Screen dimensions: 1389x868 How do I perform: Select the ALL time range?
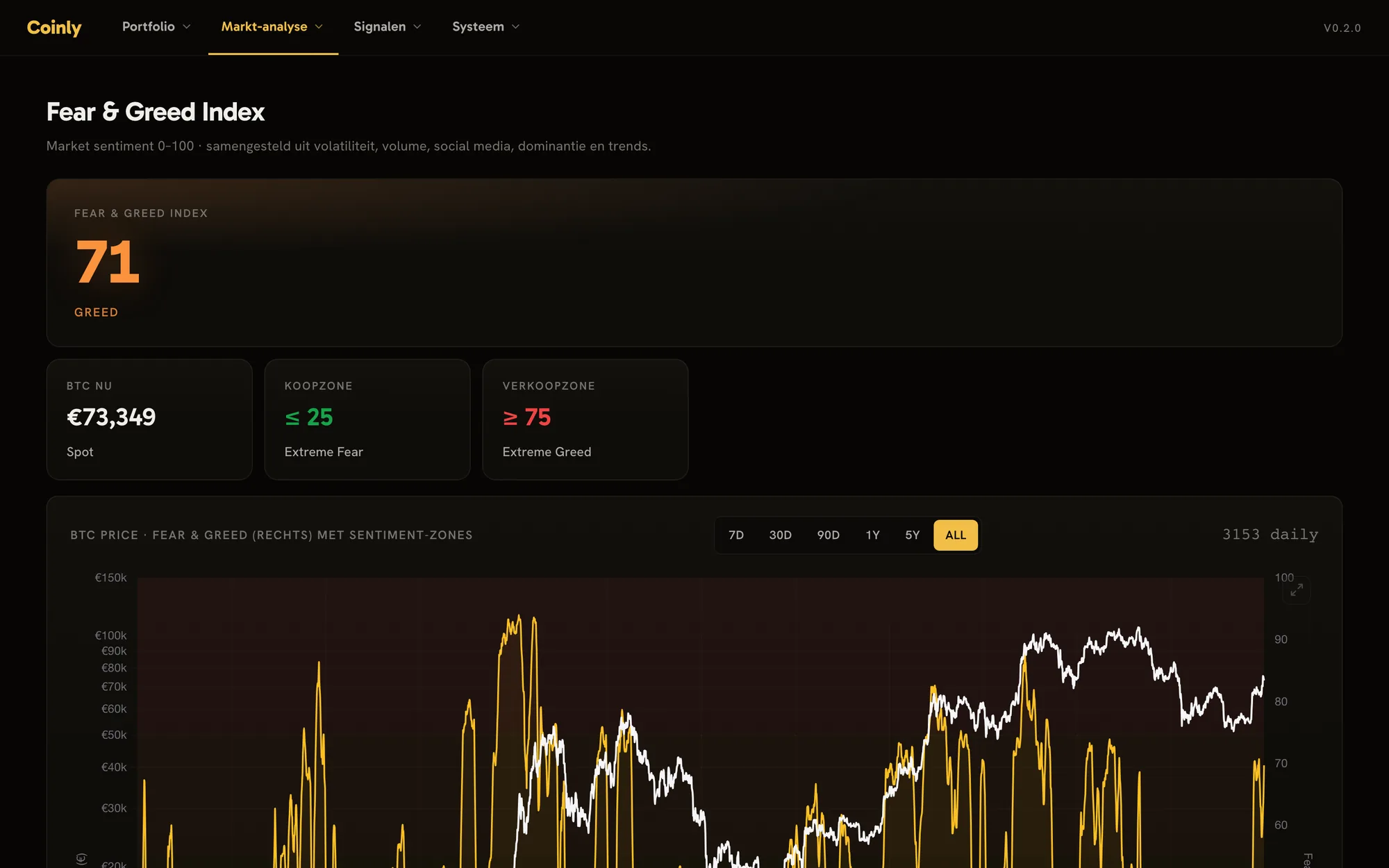coord(956,535)
